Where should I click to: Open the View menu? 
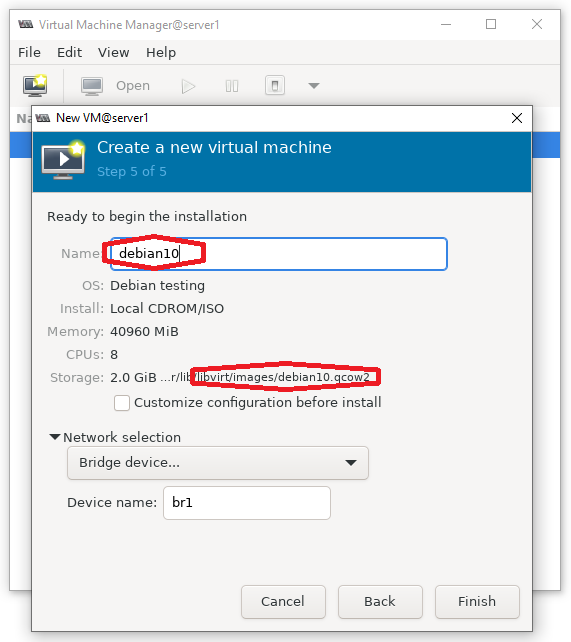click(113, 52)
